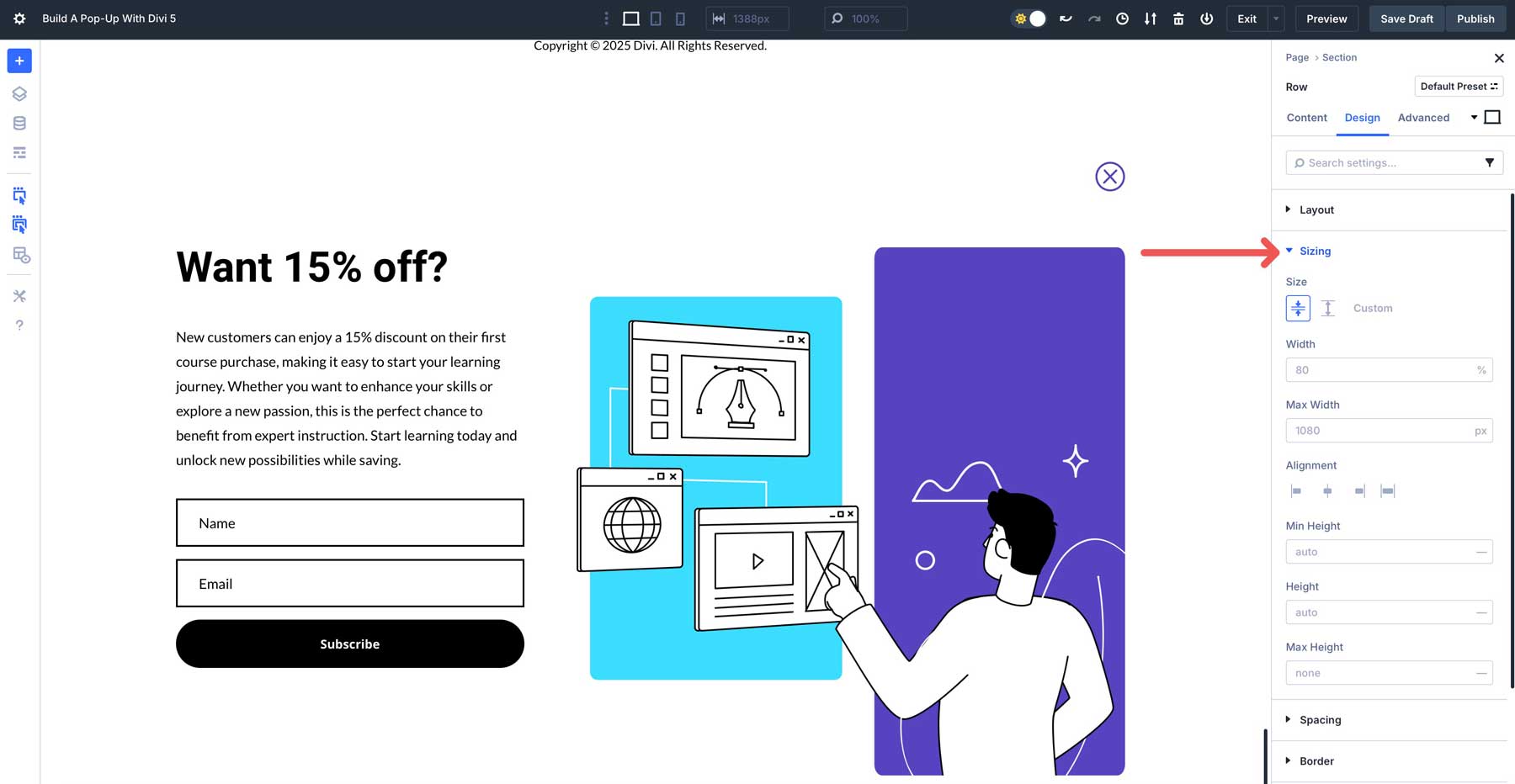Undo the last change
Viewport: 1515px width, 784px height.
pos(1066,18)
